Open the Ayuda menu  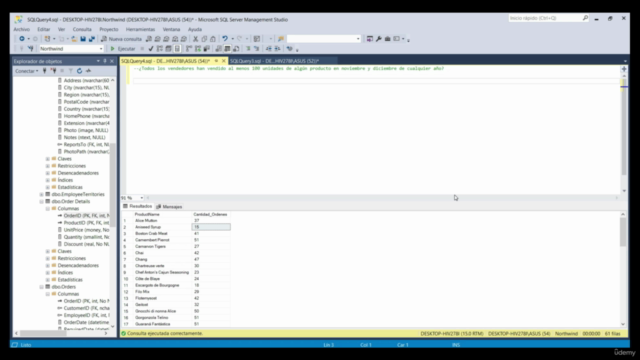pyautogui.click(x=195, y=29)
